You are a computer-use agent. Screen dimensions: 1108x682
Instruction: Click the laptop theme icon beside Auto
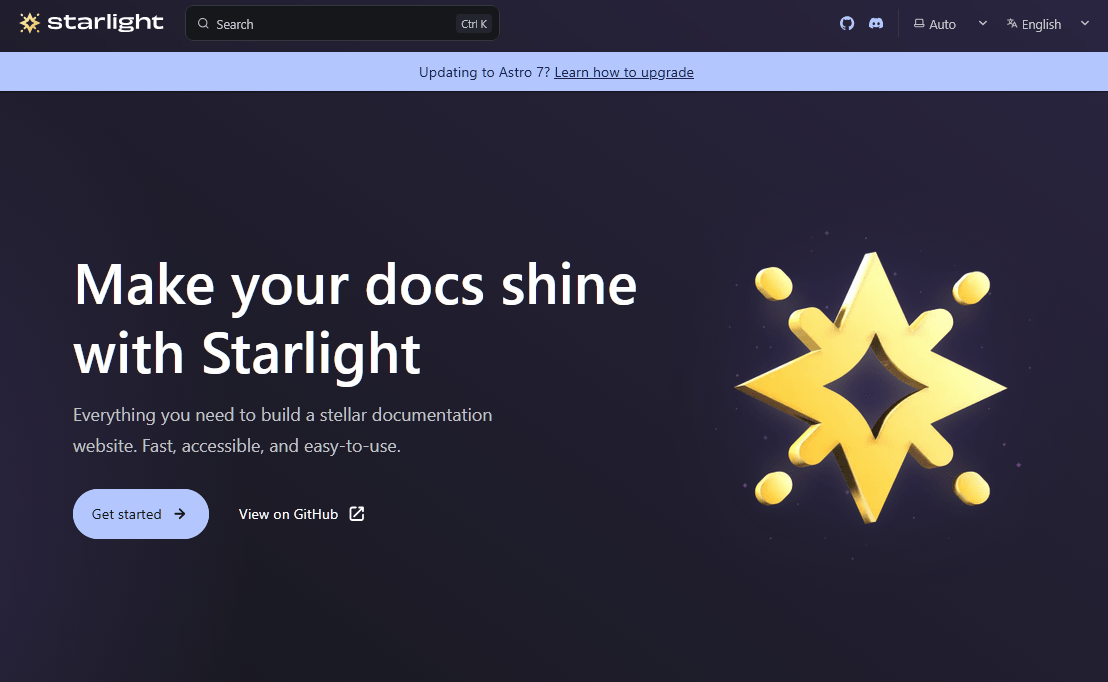919,23
